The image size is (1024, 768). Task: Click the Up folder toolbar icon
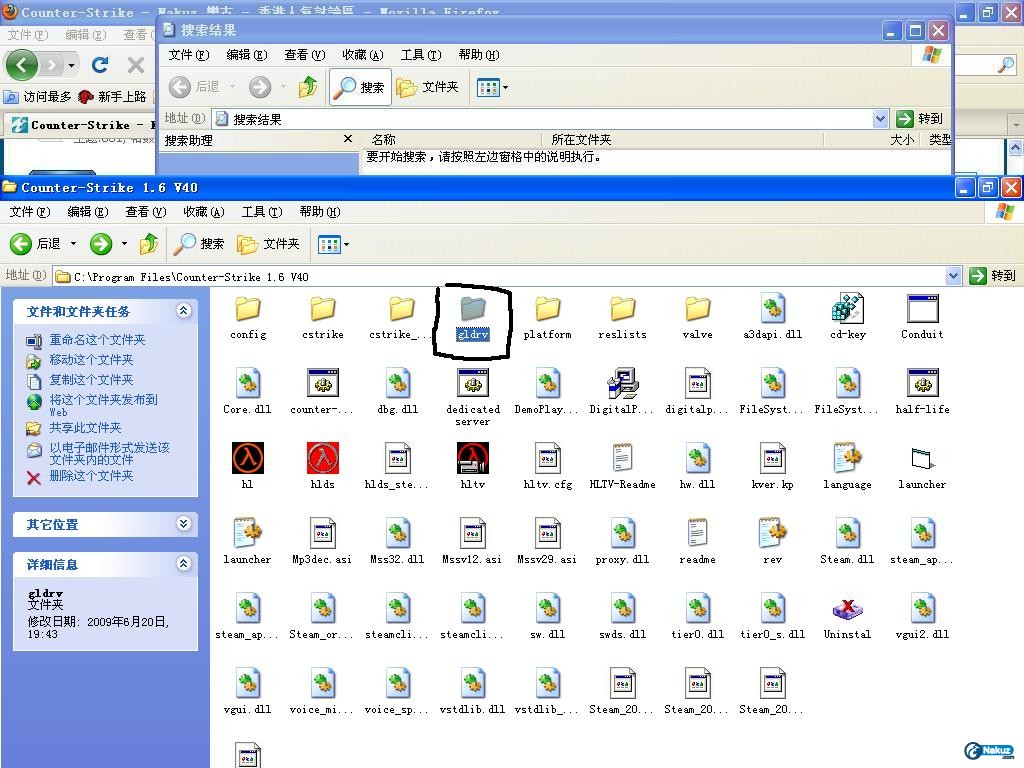tap(149, 244)
